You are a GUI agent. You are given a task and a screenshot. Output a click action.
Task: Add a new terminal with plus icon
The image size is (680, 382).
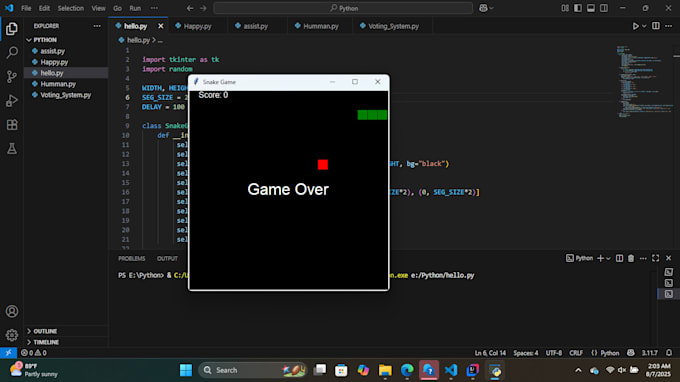point(600,258)
